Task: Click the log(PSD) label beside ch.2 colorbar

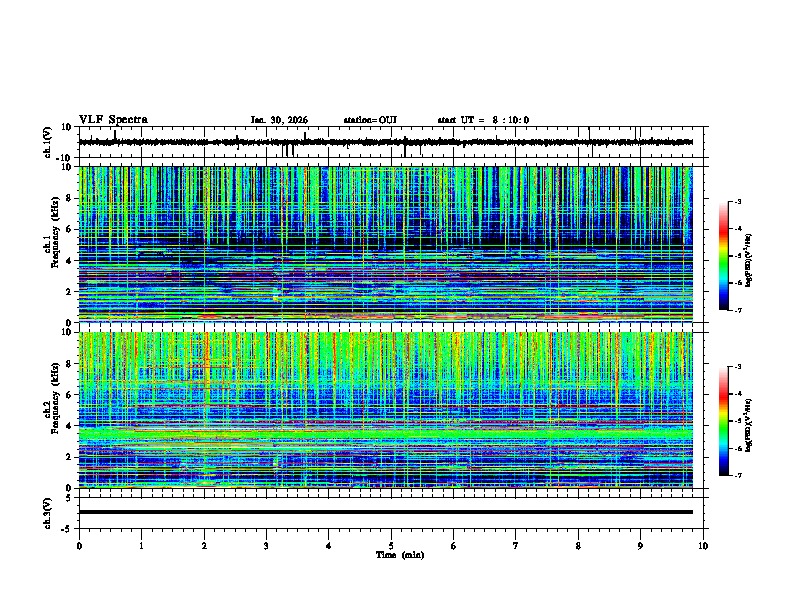Action: 749,425
